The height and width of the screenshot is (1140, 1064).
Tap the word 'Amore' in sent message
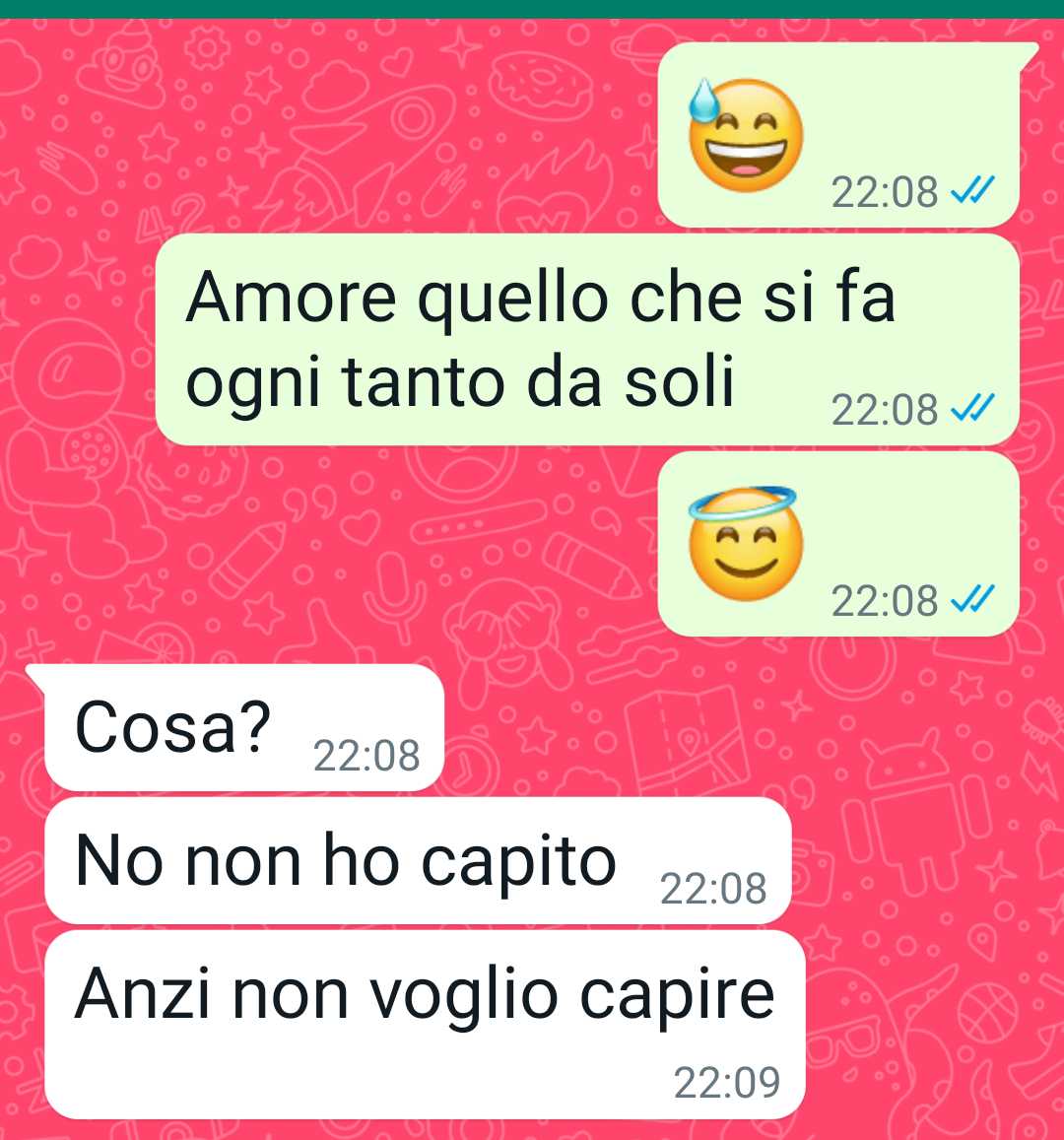pyautogui.click(x=291, y=298)
